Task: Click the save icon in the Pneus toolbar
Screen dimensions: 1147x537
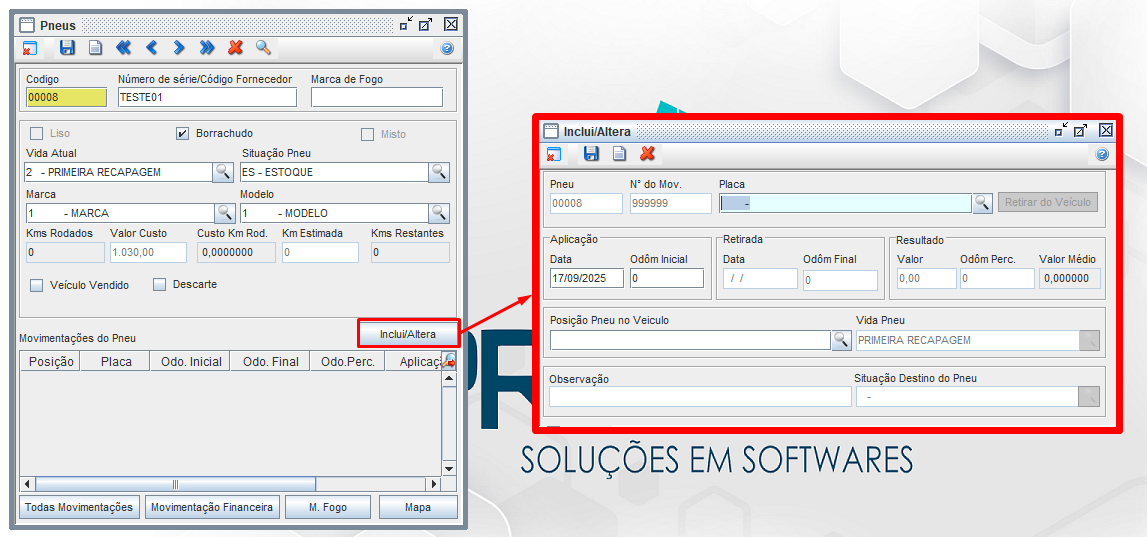Action: pos(67,47)
